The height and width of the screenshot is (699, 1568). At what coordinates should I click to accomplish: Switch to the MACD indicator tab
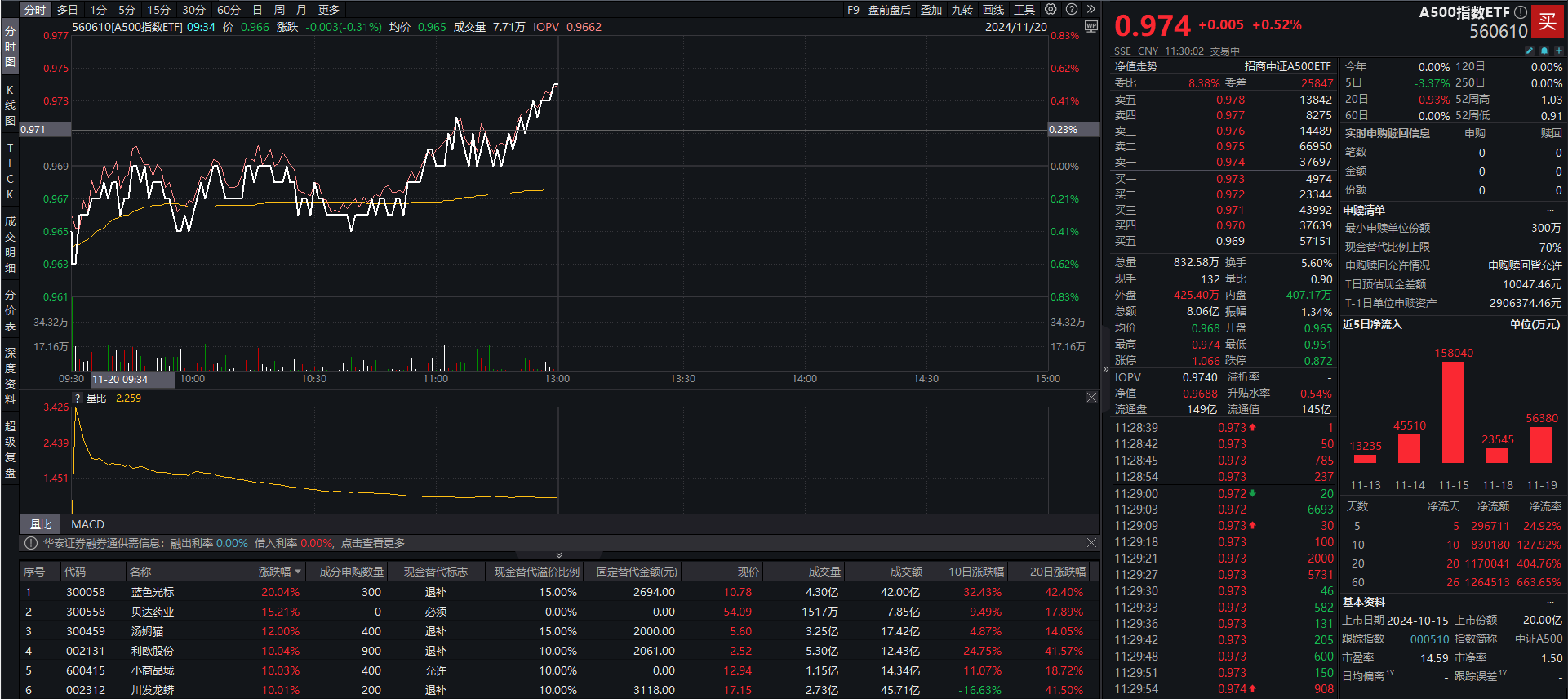(x=87, y=524)
